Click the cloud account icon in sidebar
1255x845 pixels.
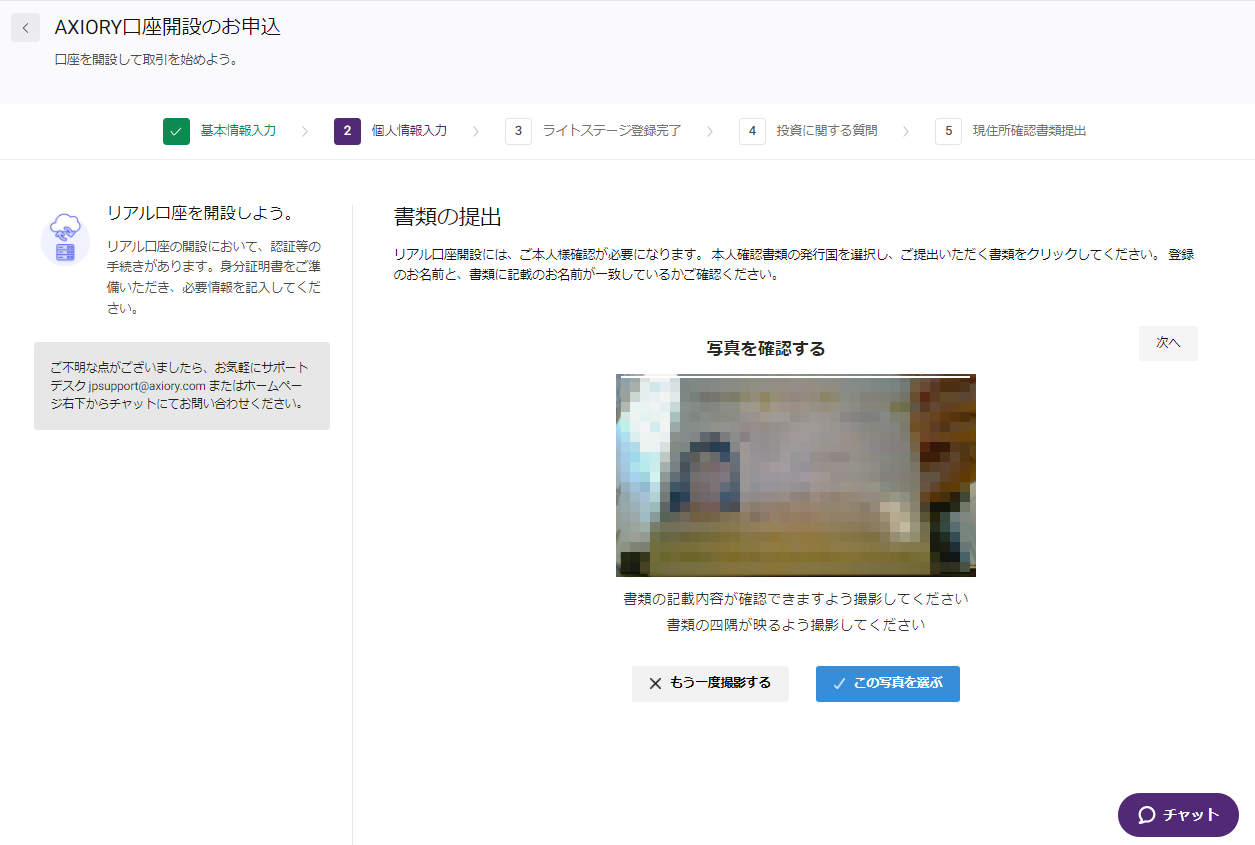pyautogui.click(x=65, y=239)
